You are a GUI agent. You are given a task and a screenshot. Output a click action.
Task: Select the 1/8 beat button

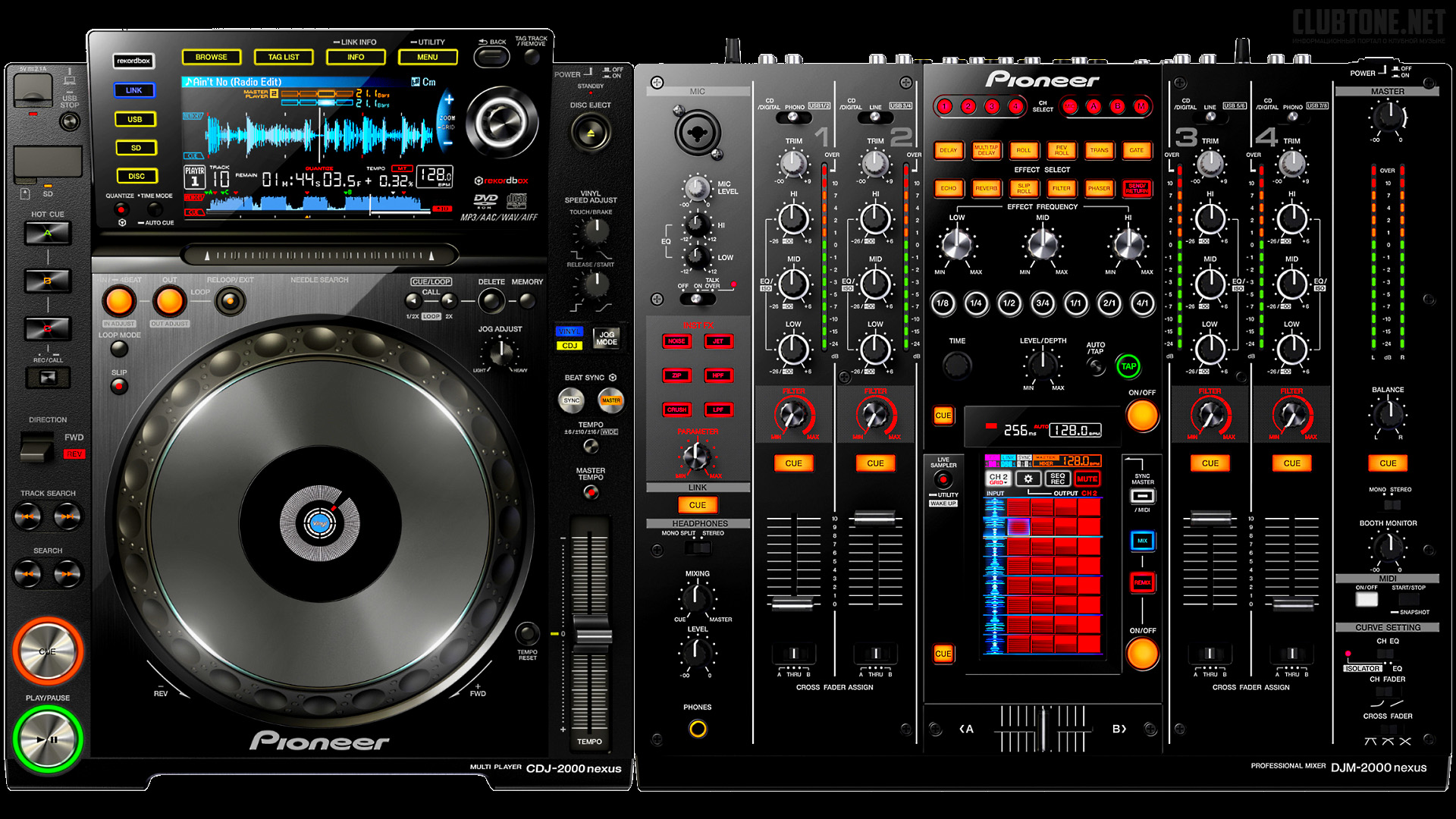point(943,303)
